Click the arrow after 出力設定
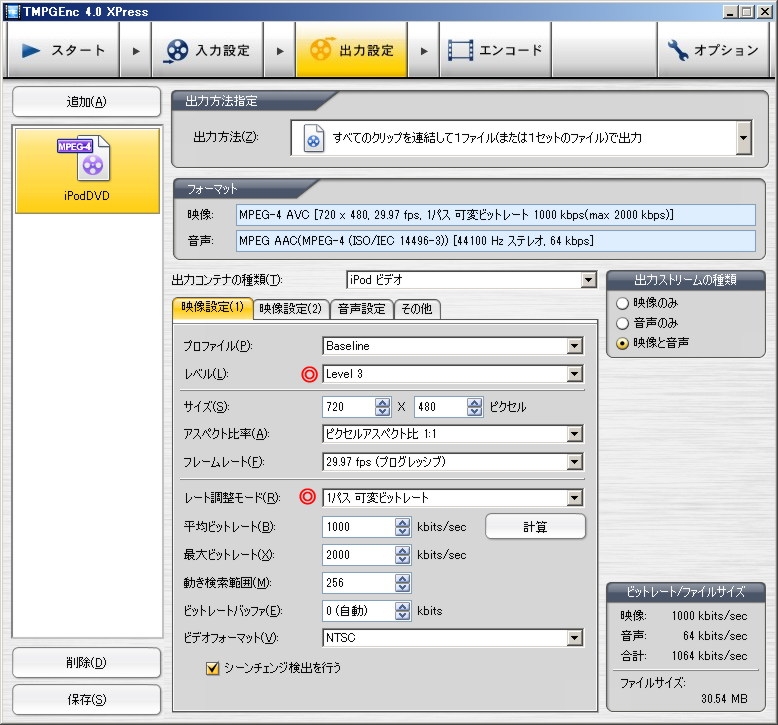This screenshot has width=778, height=725. [x=424, y=51]
